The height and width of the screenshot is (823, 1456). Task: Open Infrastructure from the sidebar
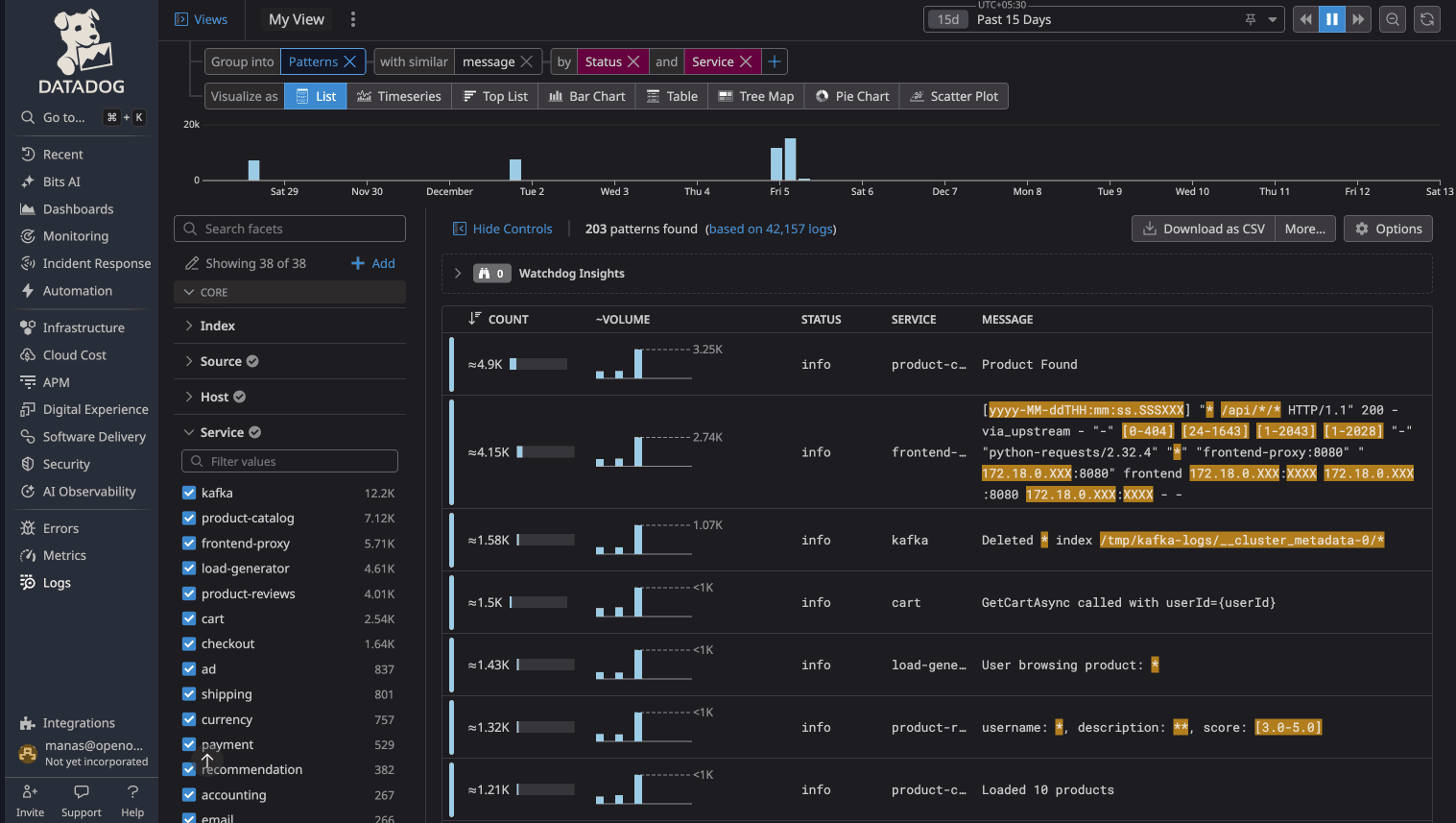point(86,327)
